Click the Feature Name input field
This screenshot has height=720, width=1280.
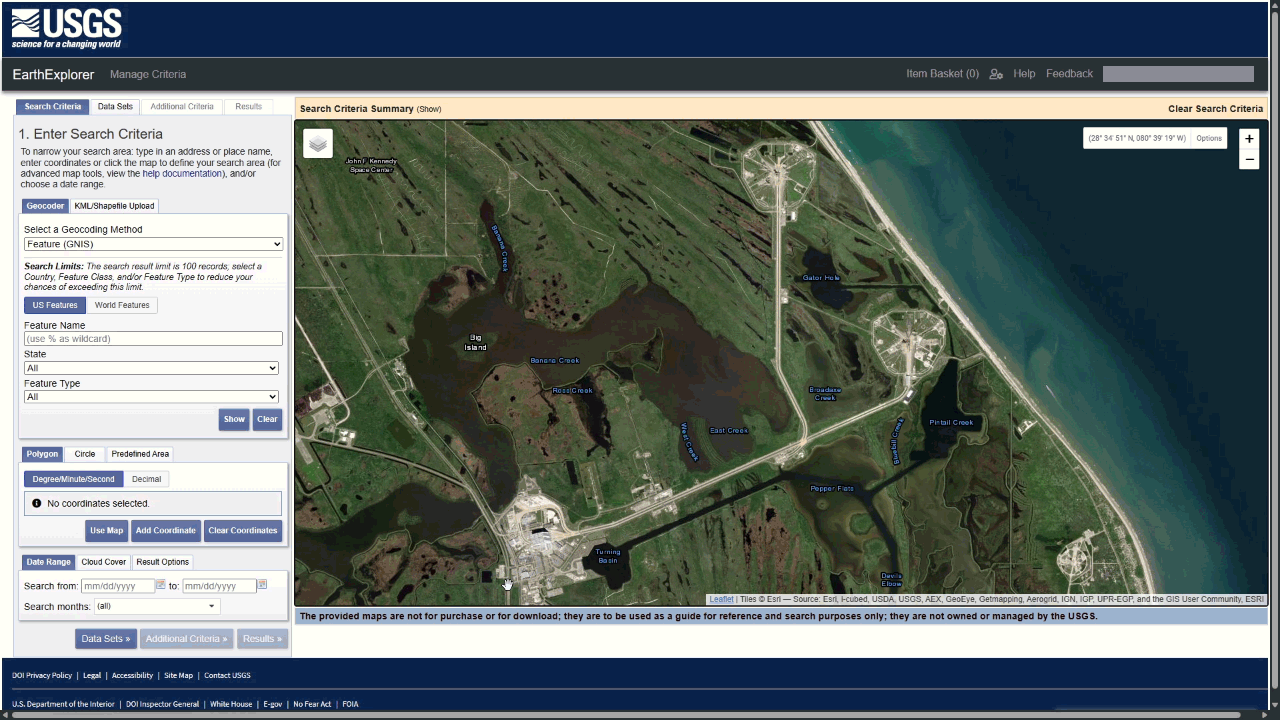coord(153,339)
